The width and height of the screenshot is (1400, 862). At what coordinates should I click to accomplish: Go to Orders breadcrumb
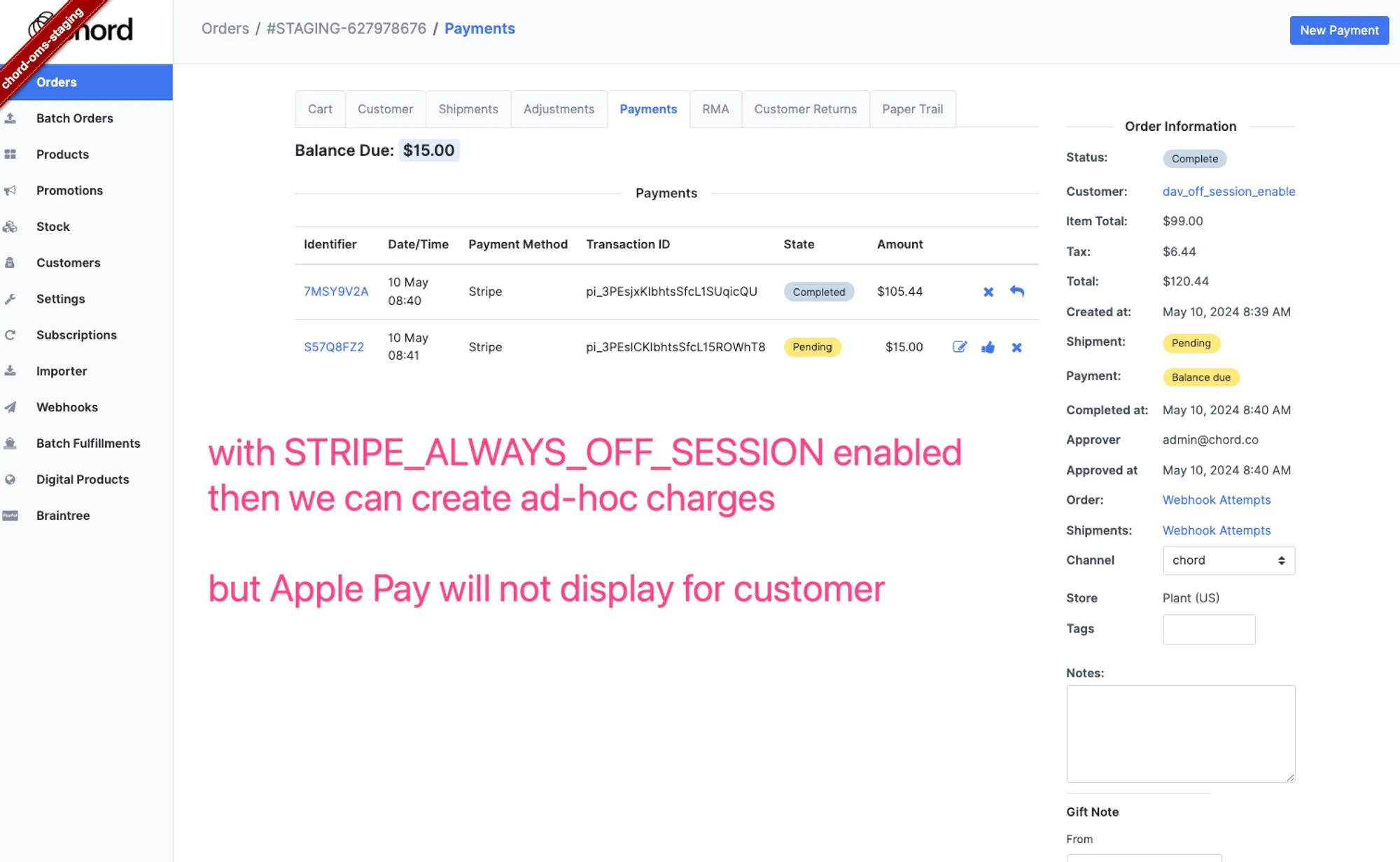[x=225, y=29]
